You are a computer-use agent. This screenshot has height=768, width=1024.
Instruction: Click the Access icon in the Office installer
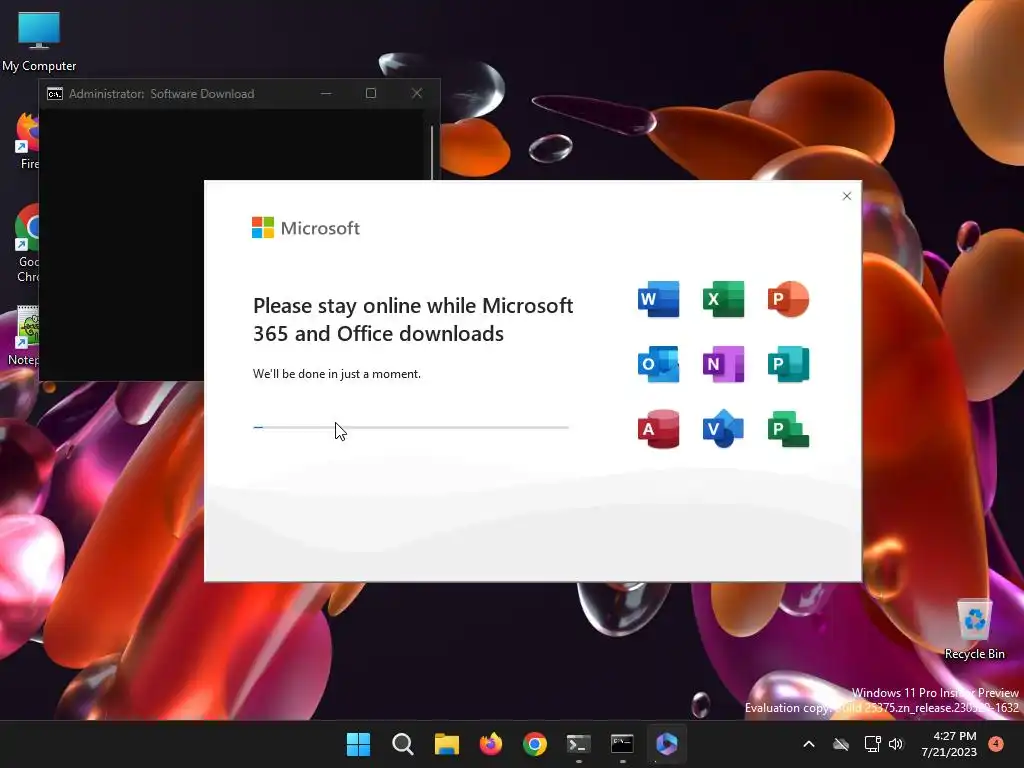coord(658,429)
